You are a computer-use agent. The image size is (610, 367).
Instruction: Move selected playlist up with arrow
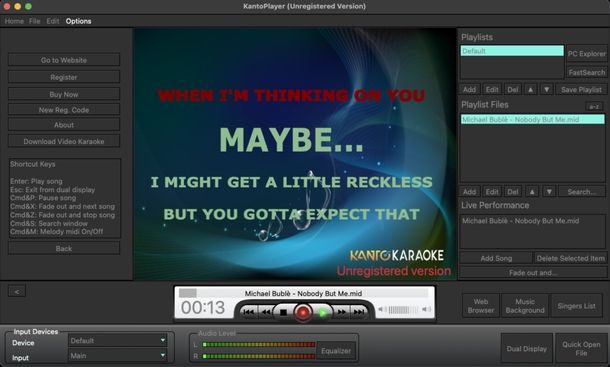tap(530, 90)
